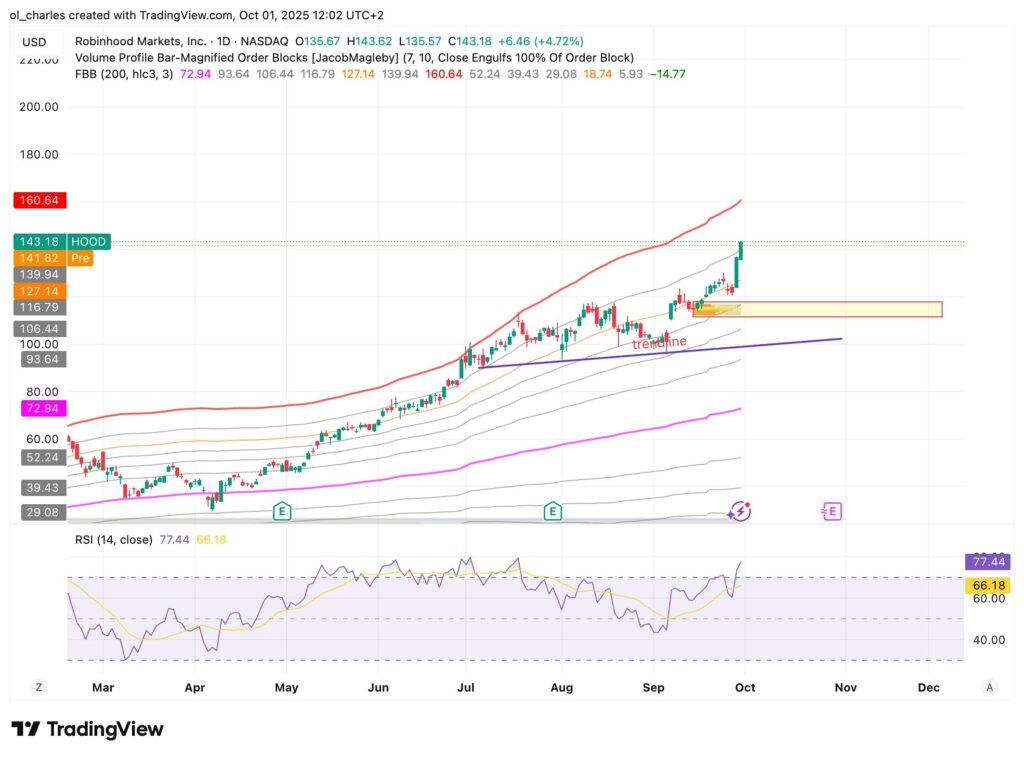The height and width of the screenshot is (758, 1024).
Task: Open the USD currency selector
Action: coord(34,42)
